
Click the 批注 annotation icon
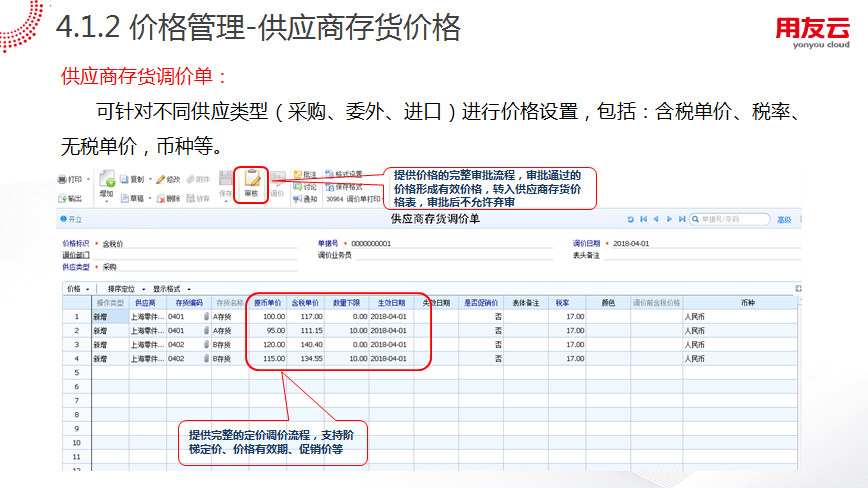(298, 174)
